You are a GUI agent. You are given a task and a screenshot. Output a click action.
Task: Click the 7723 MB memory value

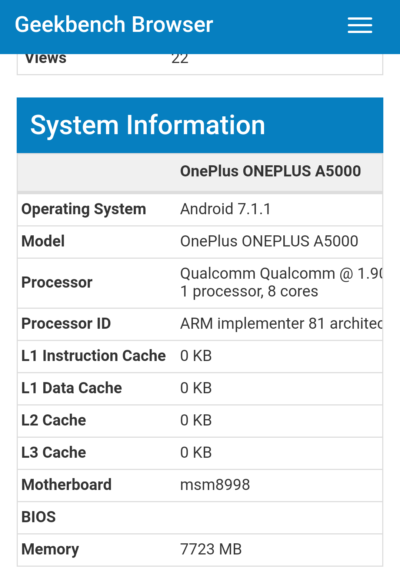(x=211, y=550)
